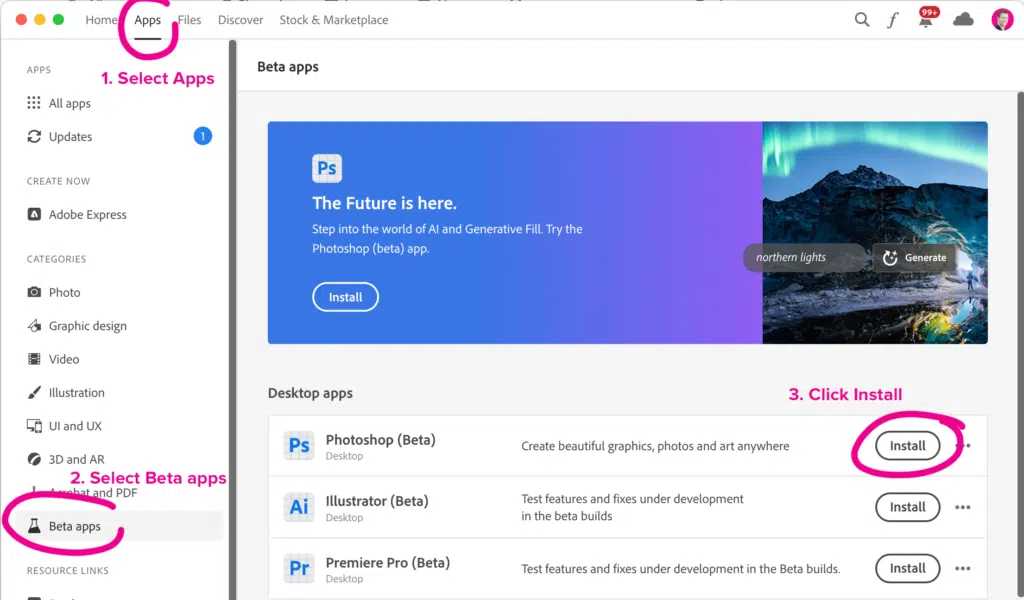The image size is (1024, 600).
Task: Select the 3D and AR category icon
Action: (x=35, y=459)
